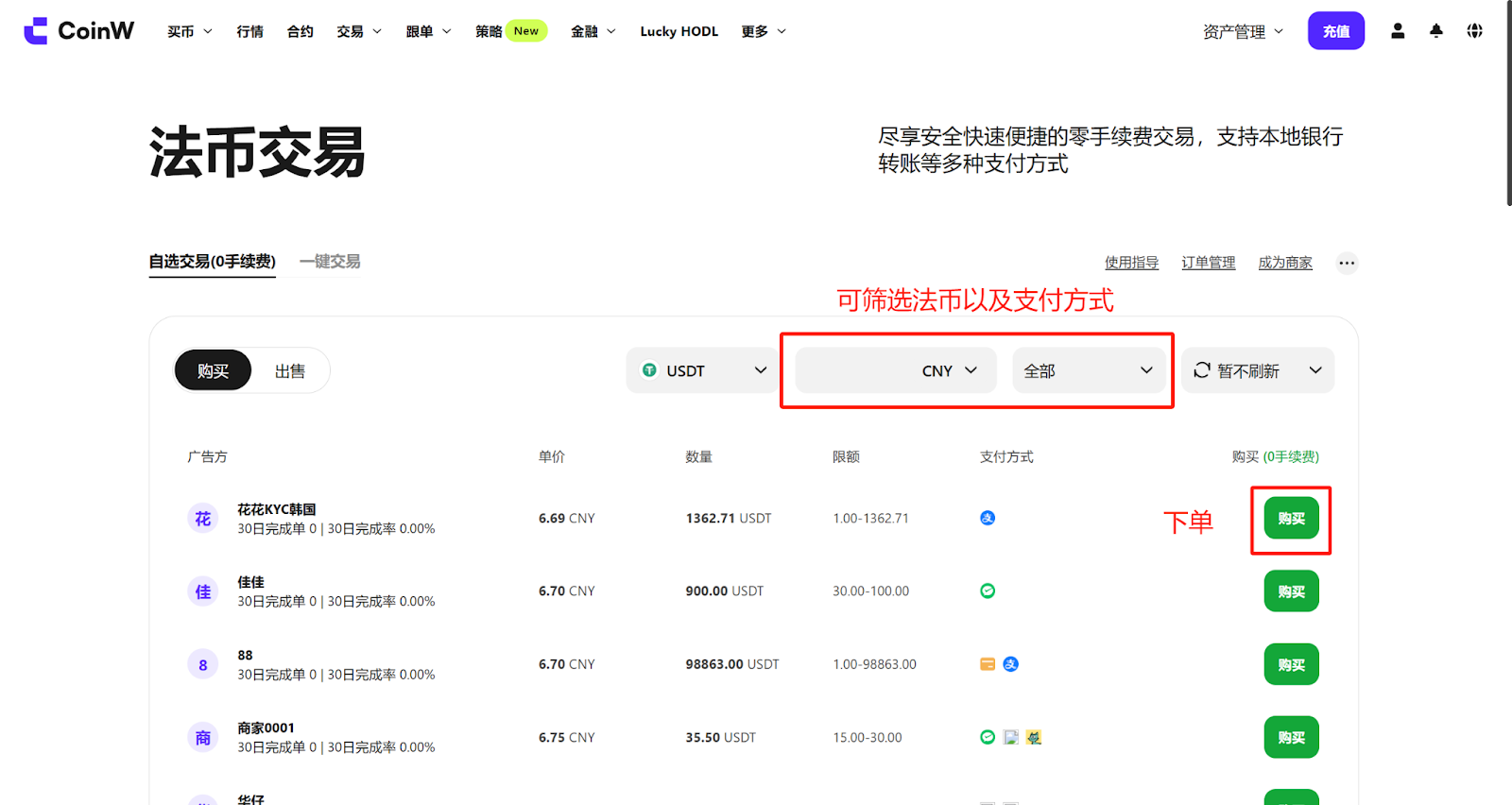This screenshot has height=805, width=1512.
Task: Click the CoinW logo
Action: [79, 31]
